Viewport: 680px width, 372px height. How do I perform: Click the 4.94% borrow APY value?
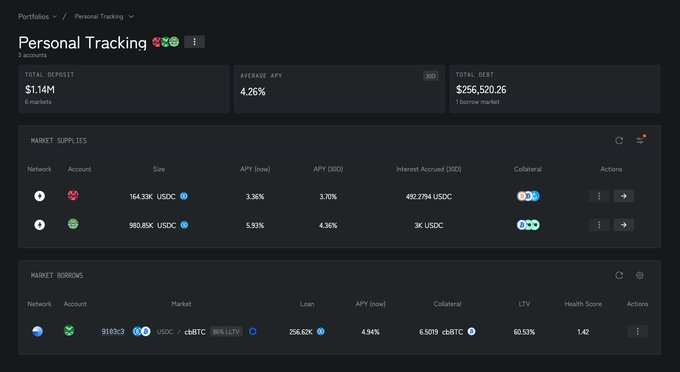pyautogui.click(x=370, y=332)
